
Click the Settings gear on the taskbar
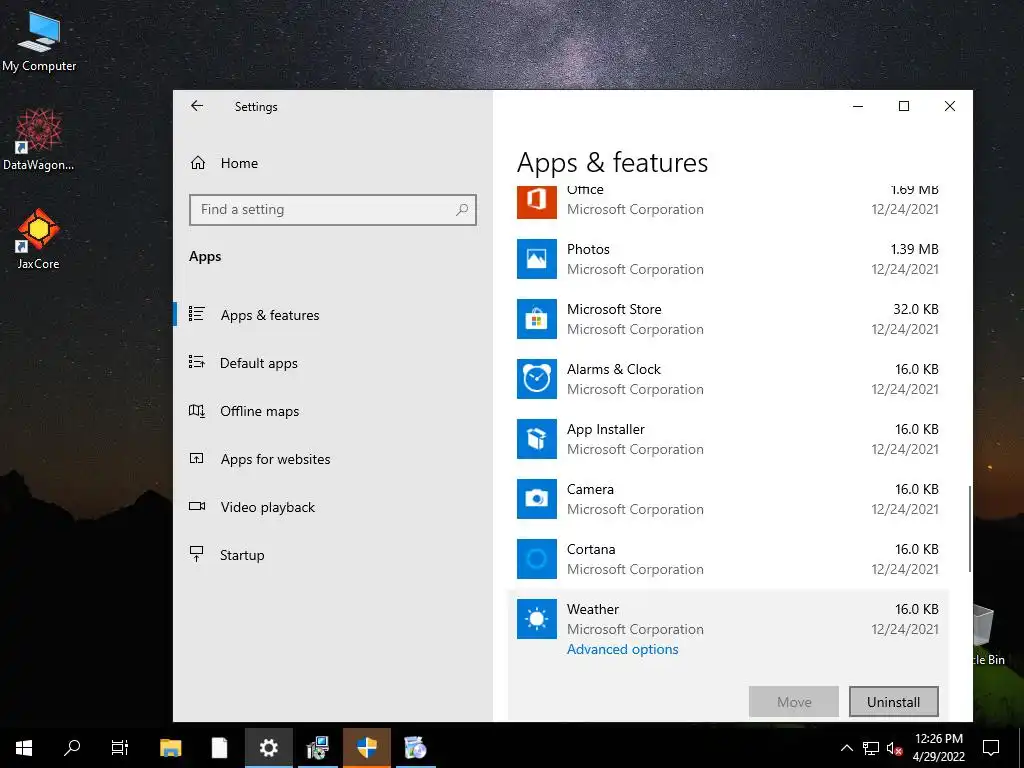(x=268, y=748)
